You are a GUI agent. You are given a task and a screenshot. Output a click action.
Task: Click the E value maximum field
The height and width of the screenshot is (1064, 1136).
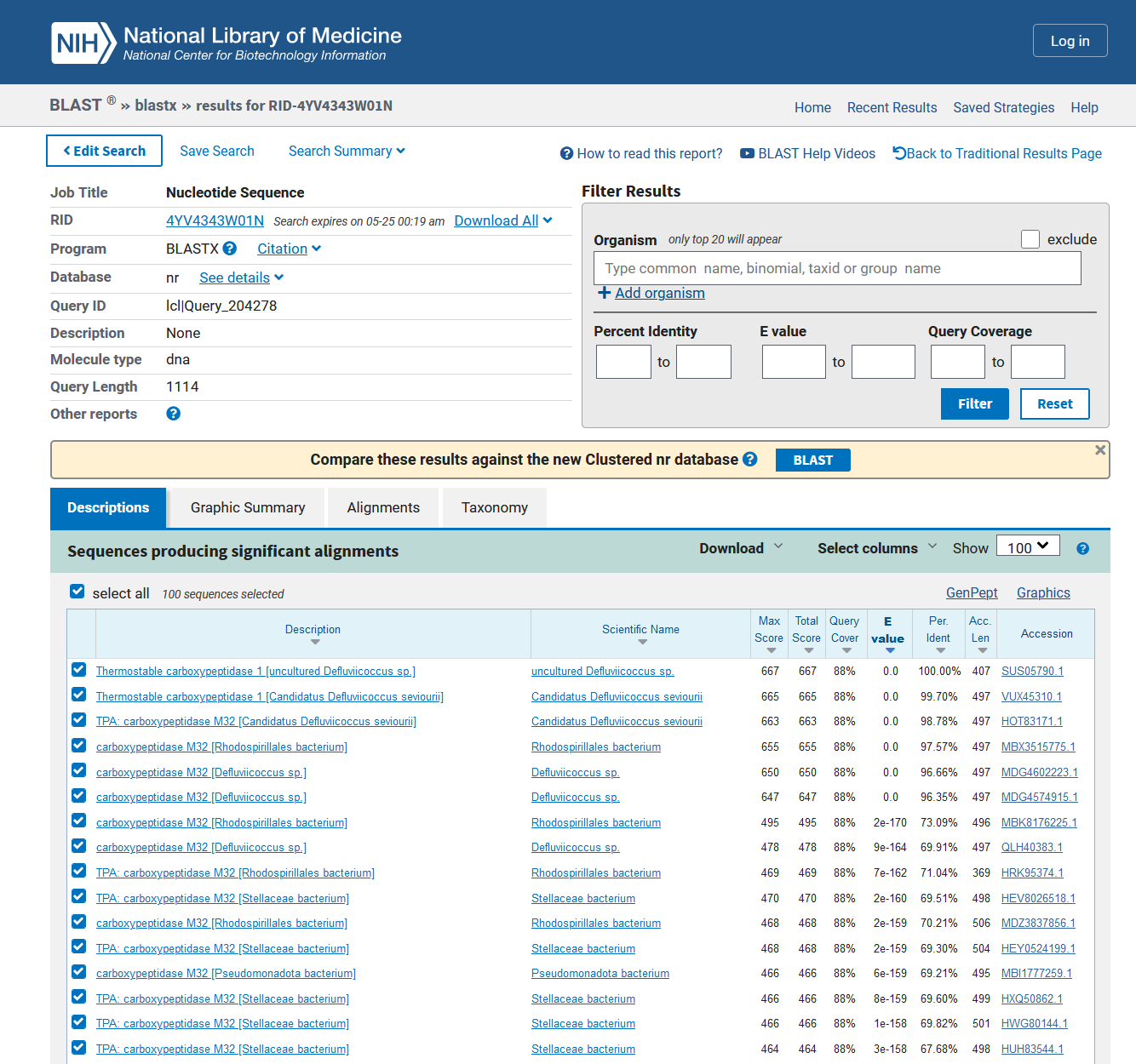click(883, 362)
